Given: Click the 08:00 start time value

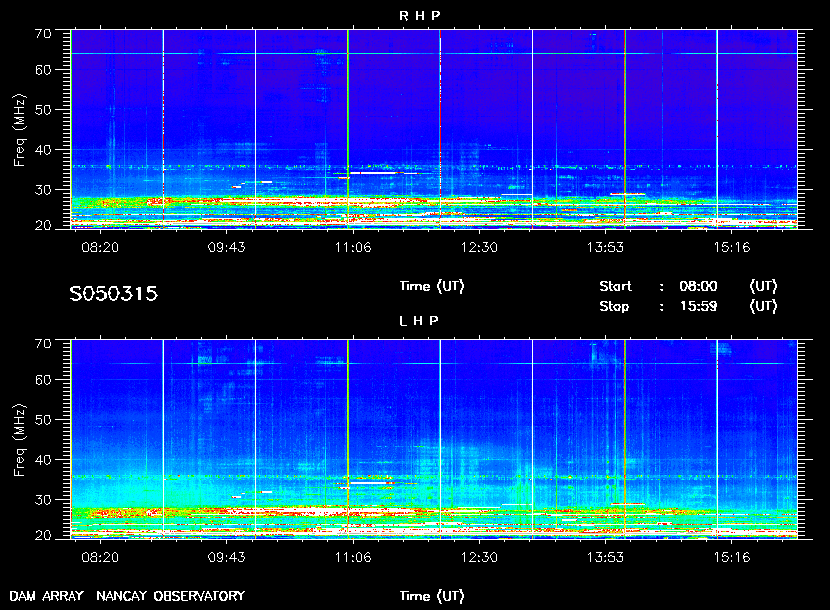Looking at the screenshot, I should pos(698,286).
